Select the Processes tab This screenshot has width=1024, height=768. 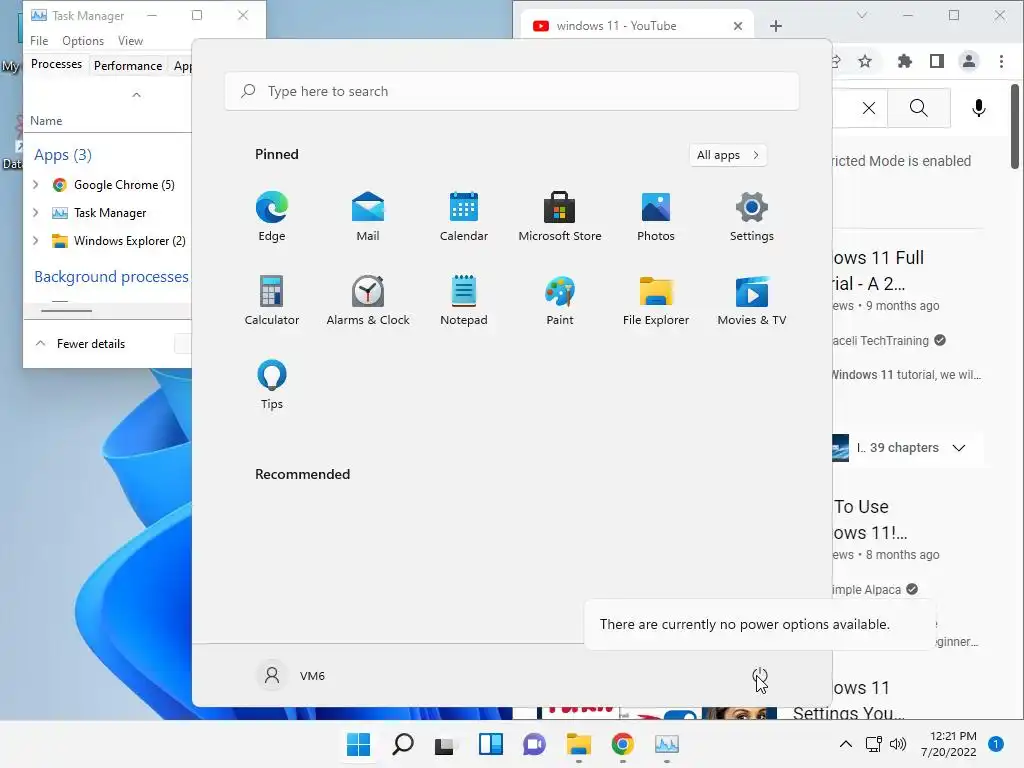[x=56, y=64]
